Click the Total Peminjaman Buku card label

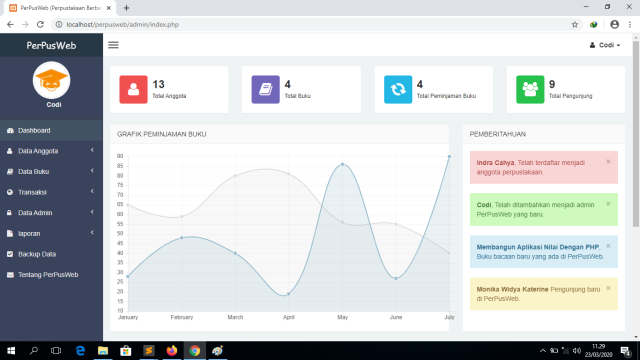446,96
